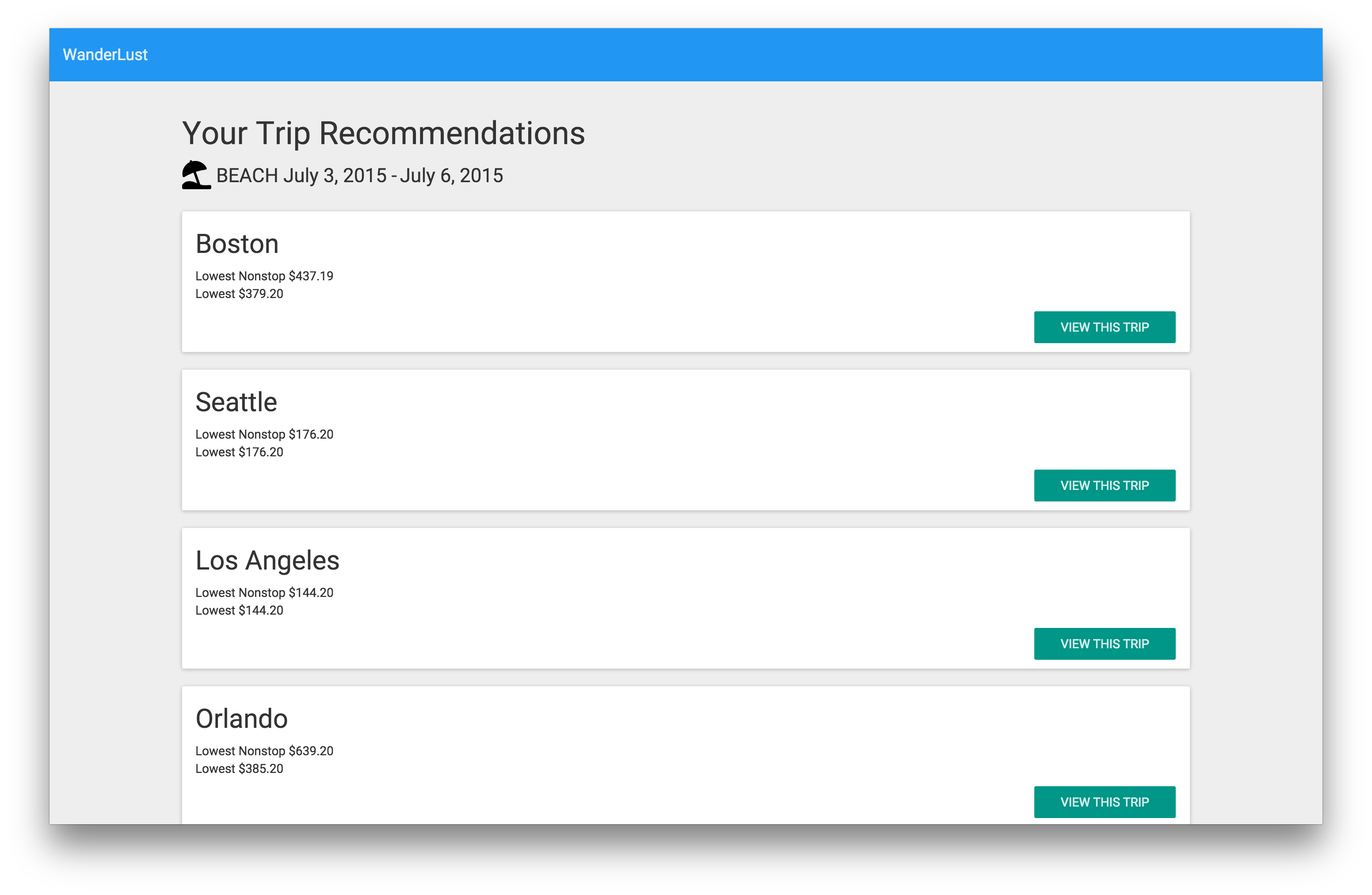Select the Los Angeles card title
Viewport: 1372px width, 895px height.
click(x=267, y=561)
